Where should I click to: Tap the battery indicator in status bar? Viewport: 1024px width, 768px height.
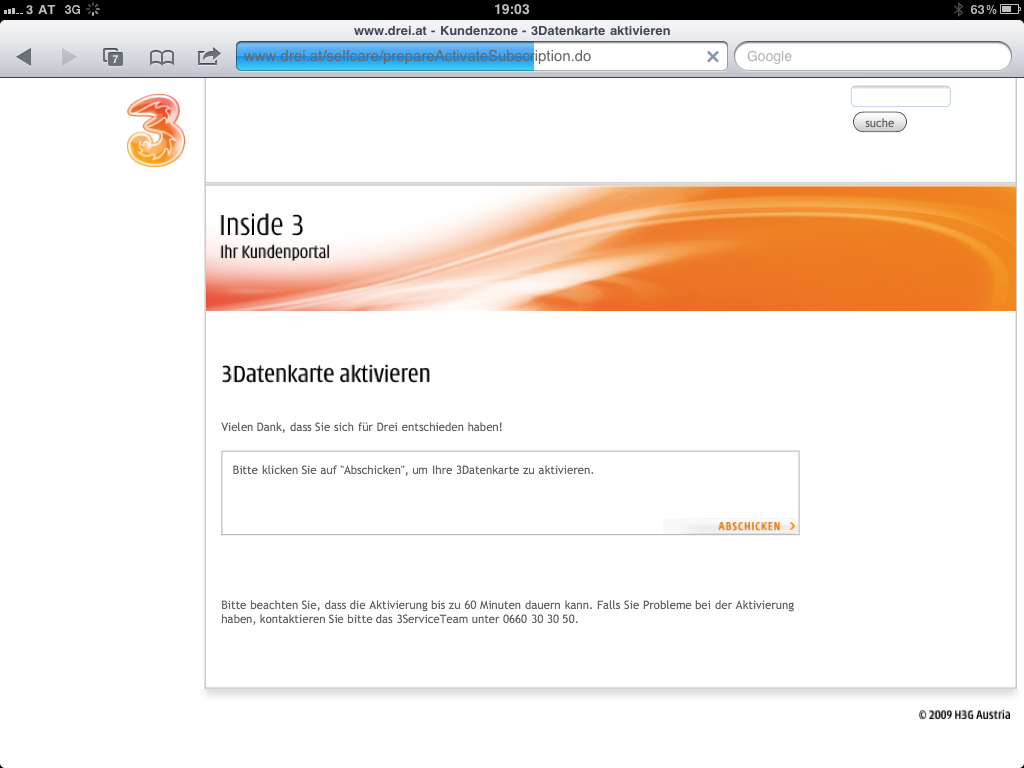tap(1009, 10)
